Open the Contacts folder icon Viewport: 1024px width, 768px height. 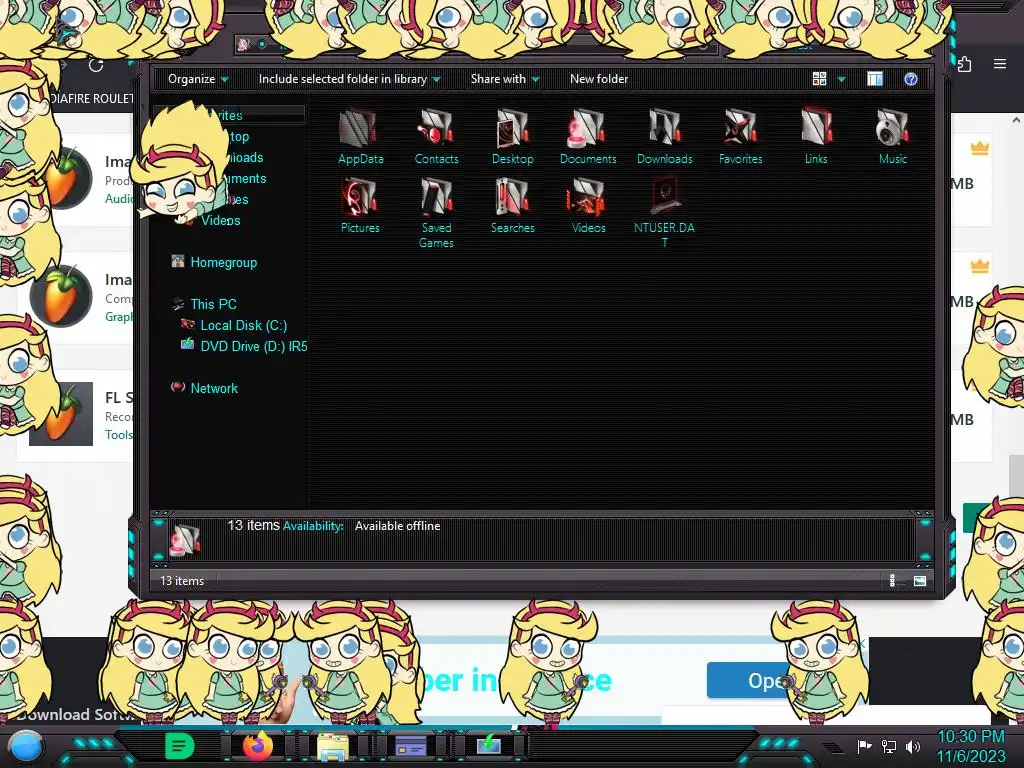pyautogui.click(x=436, y=127)
